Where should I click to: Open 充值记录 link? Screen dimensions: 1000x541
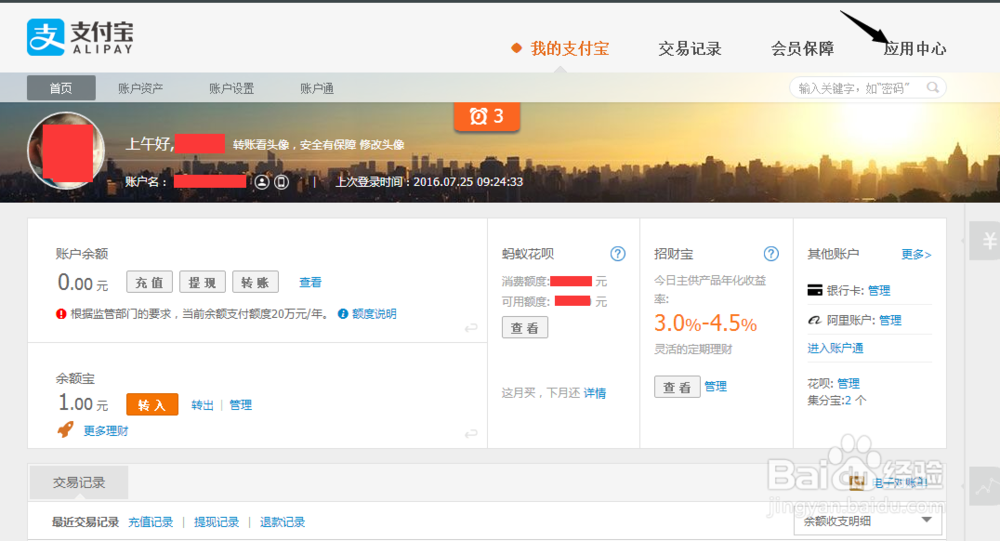pos(151,522)
